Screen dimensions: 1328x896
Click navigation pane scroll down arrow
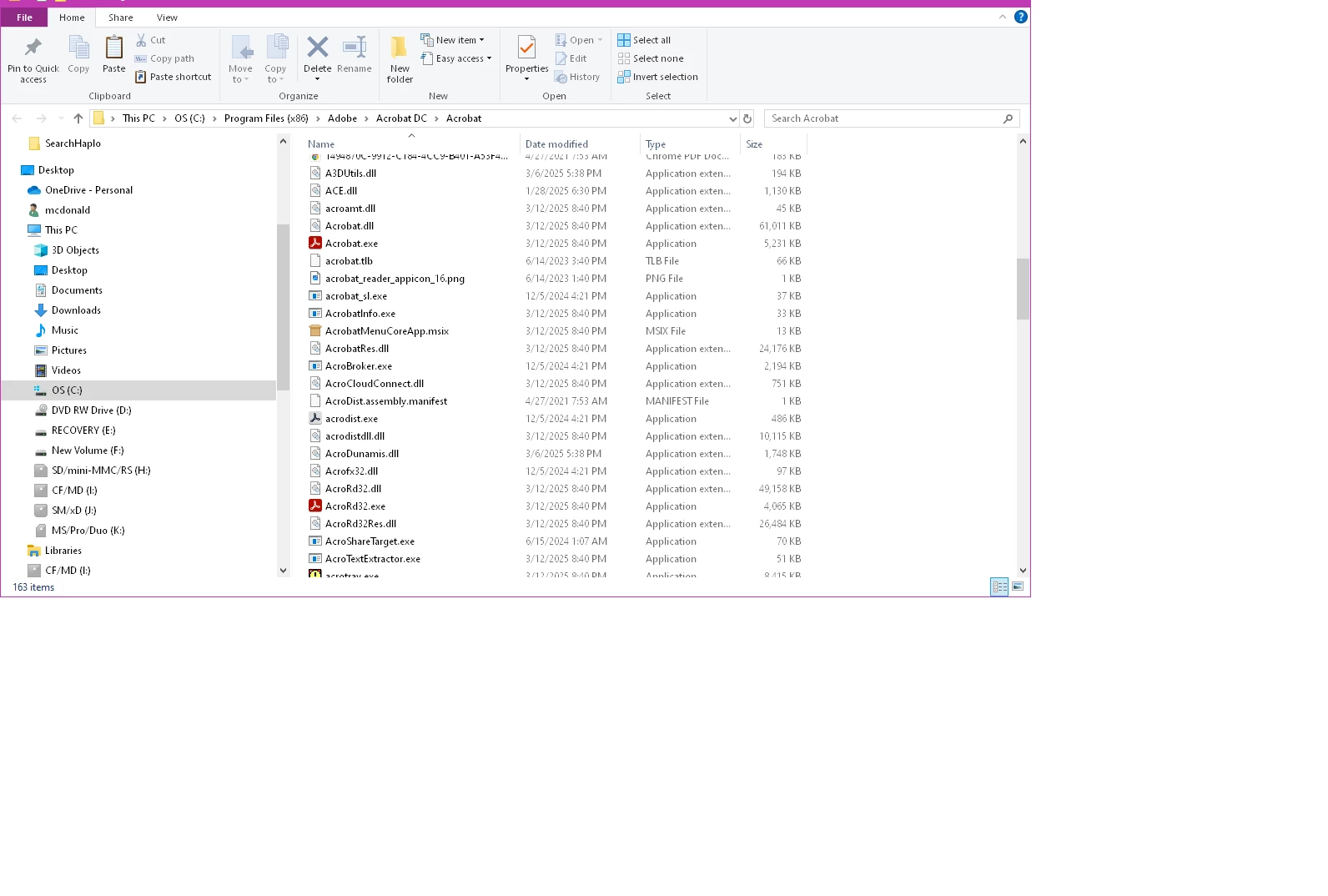[283, 571]
